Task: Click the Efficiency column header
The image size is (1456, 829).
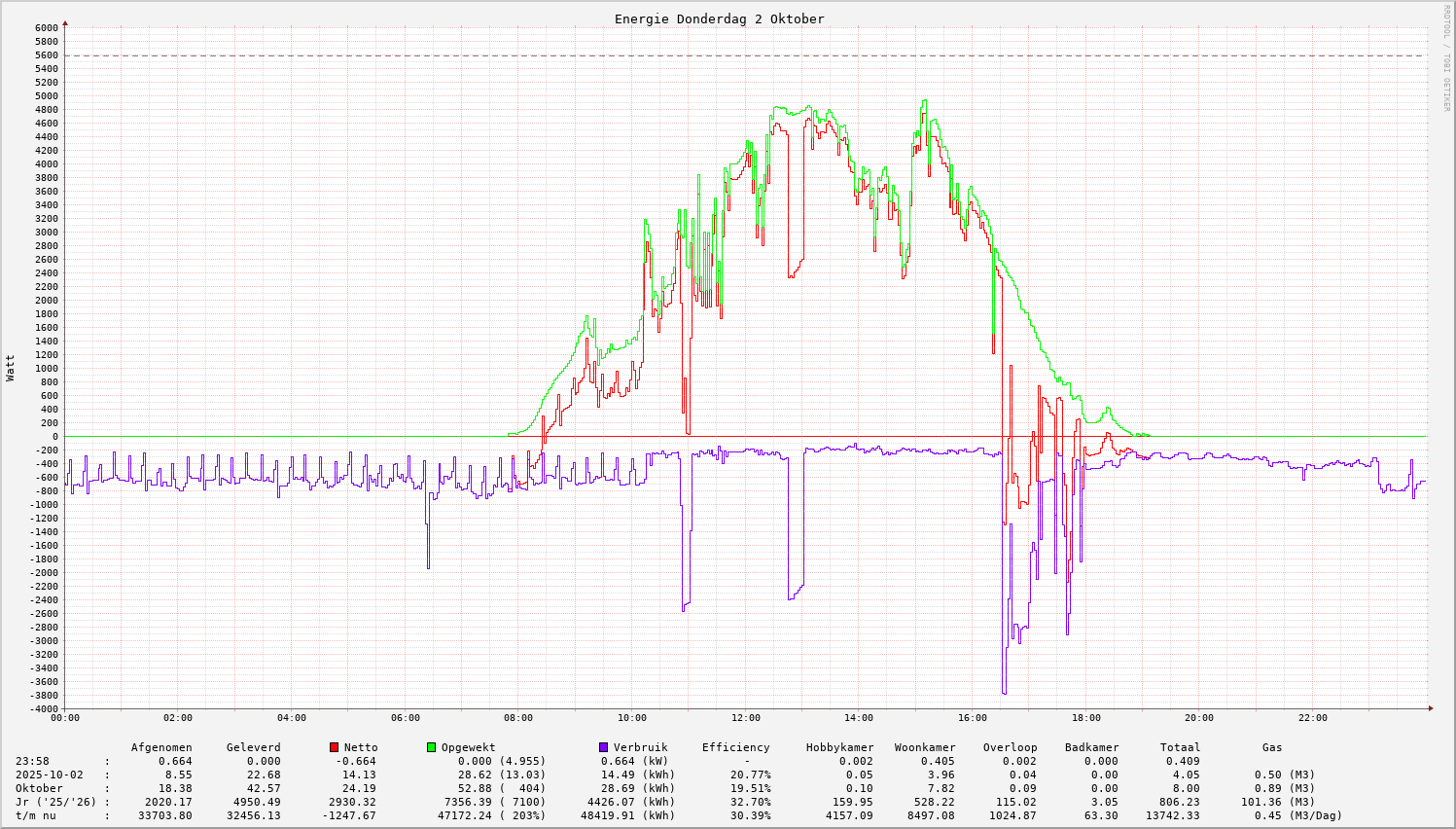Action: pyautogui.click(x=735, y=747)
